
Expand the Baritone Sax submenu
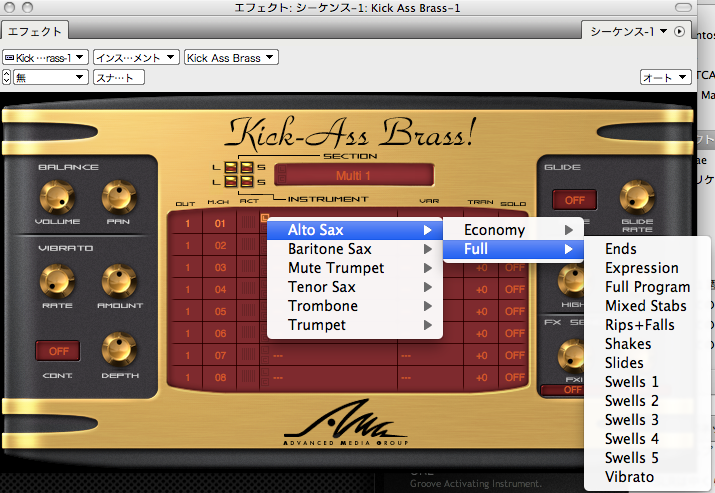355,249
